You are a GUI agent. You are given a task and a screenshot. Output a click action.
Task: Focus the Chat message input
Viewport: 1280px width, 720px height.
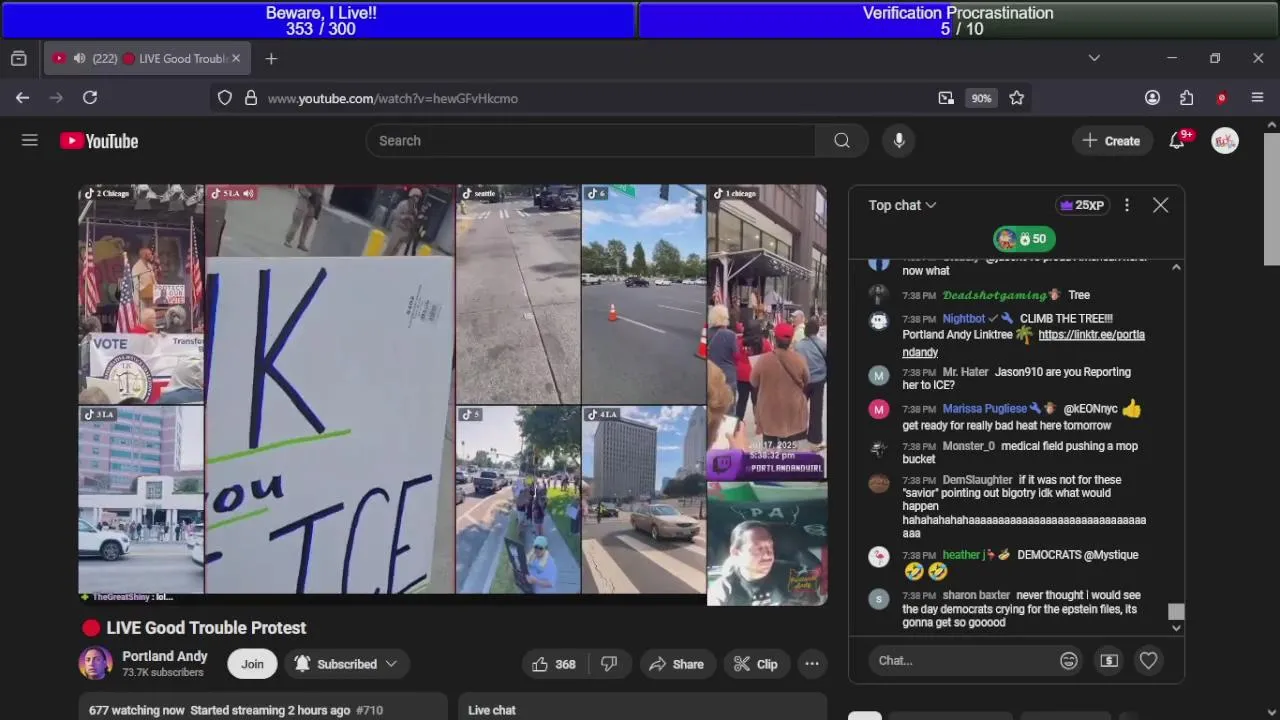pyautogui.click(x=963, y=661)
